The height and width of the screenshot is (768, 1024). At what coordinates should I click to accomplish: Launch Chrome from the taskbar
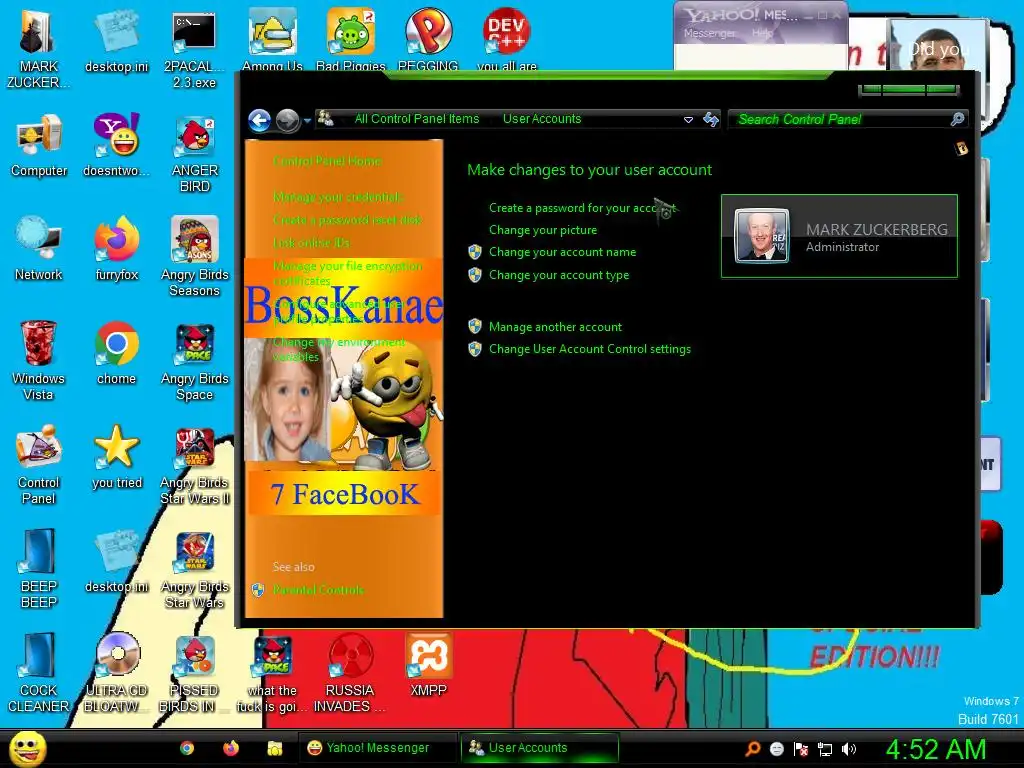click(x=187, y=748)
